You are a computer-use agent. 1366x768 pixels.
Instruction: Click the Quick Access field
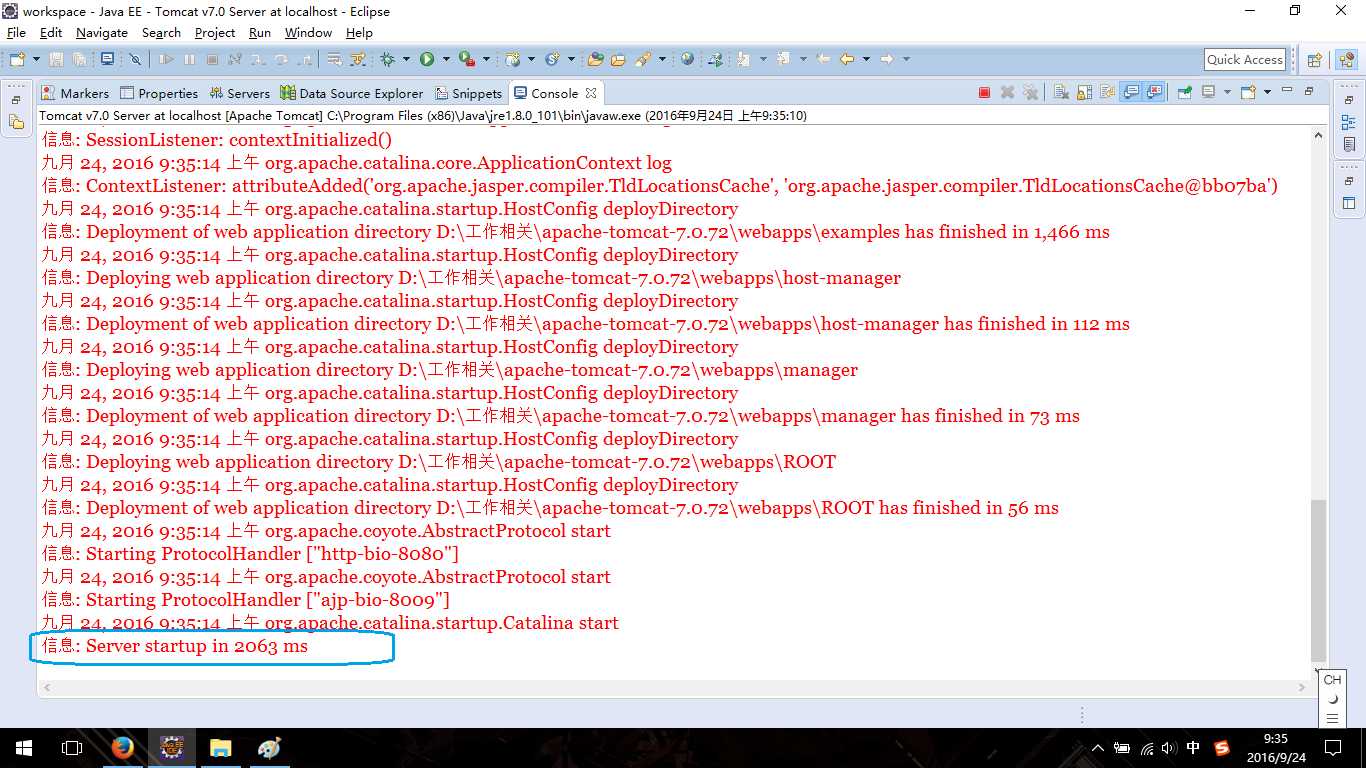[1244, 60]
